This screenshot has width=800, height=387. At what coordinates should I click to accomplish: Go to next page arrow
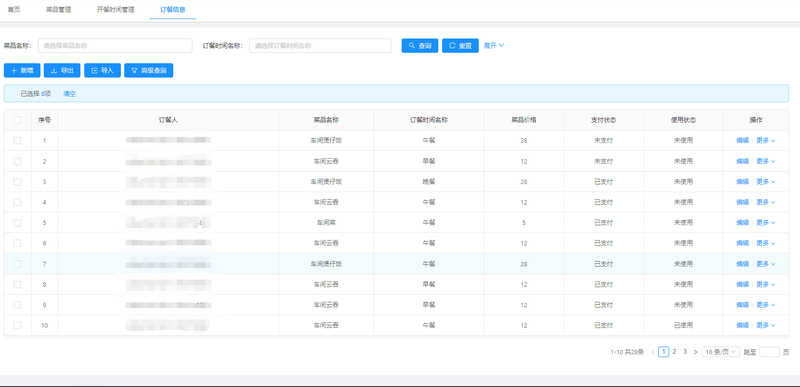[x=695, y=352]
